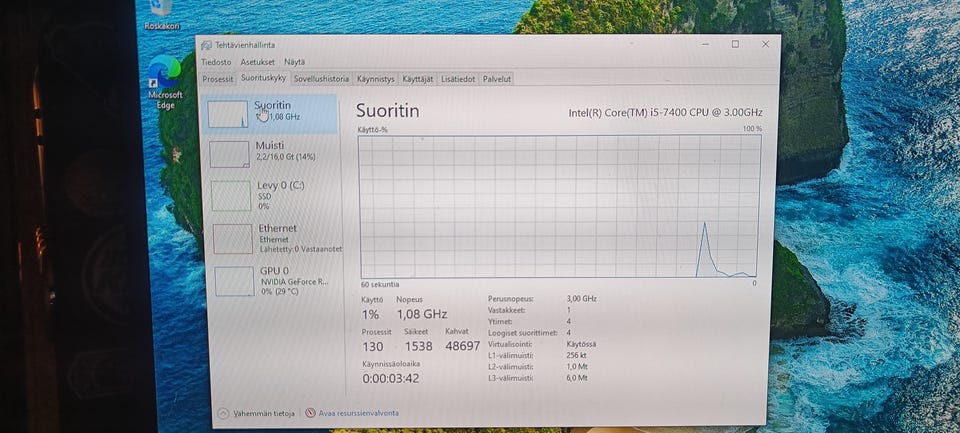Open the Asetukset menu
The image size is (960, 433).
pos(257,62)
